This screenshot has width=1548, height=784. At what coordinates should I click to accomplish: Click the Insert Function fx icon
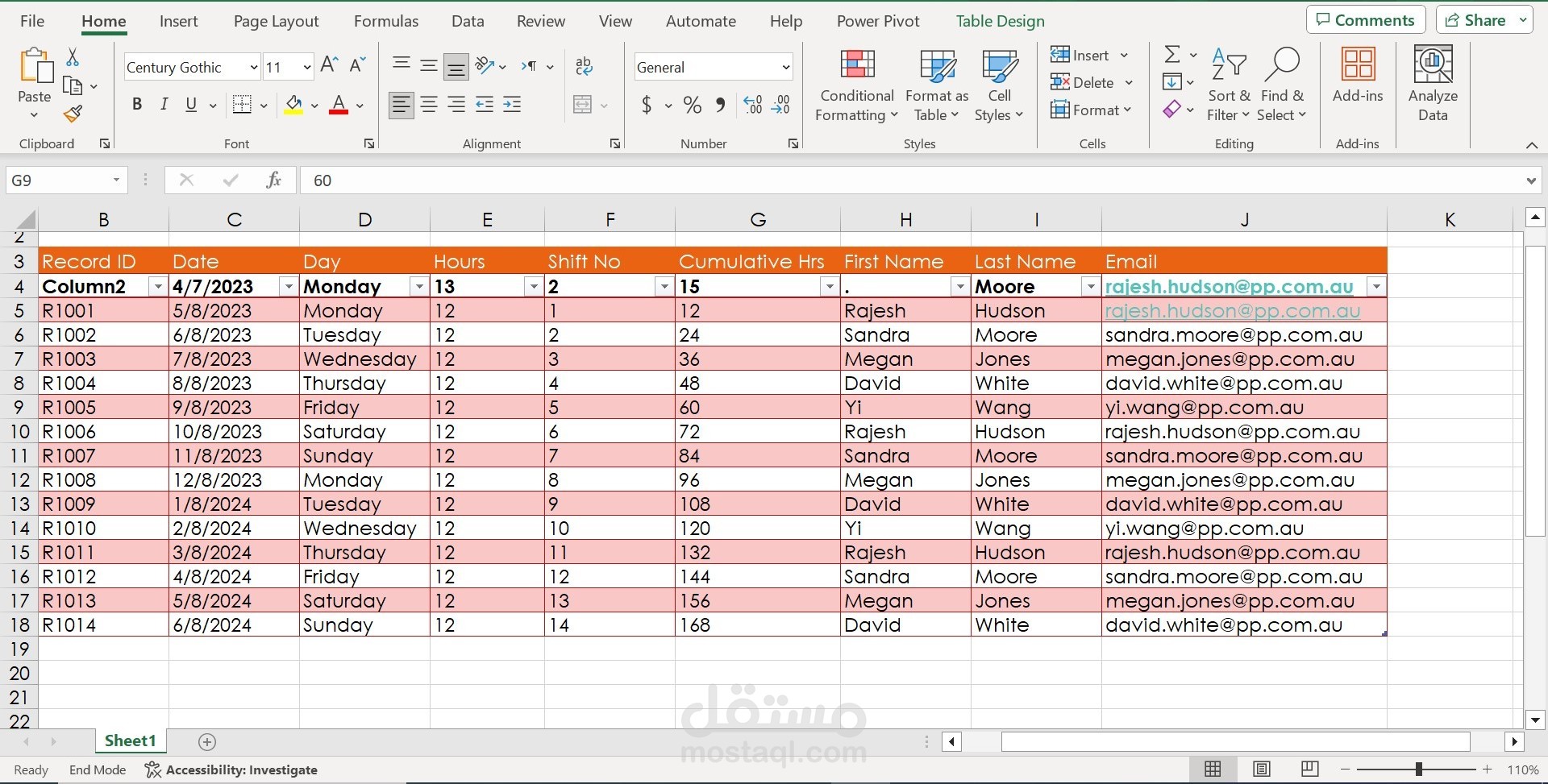pos(273,180)
